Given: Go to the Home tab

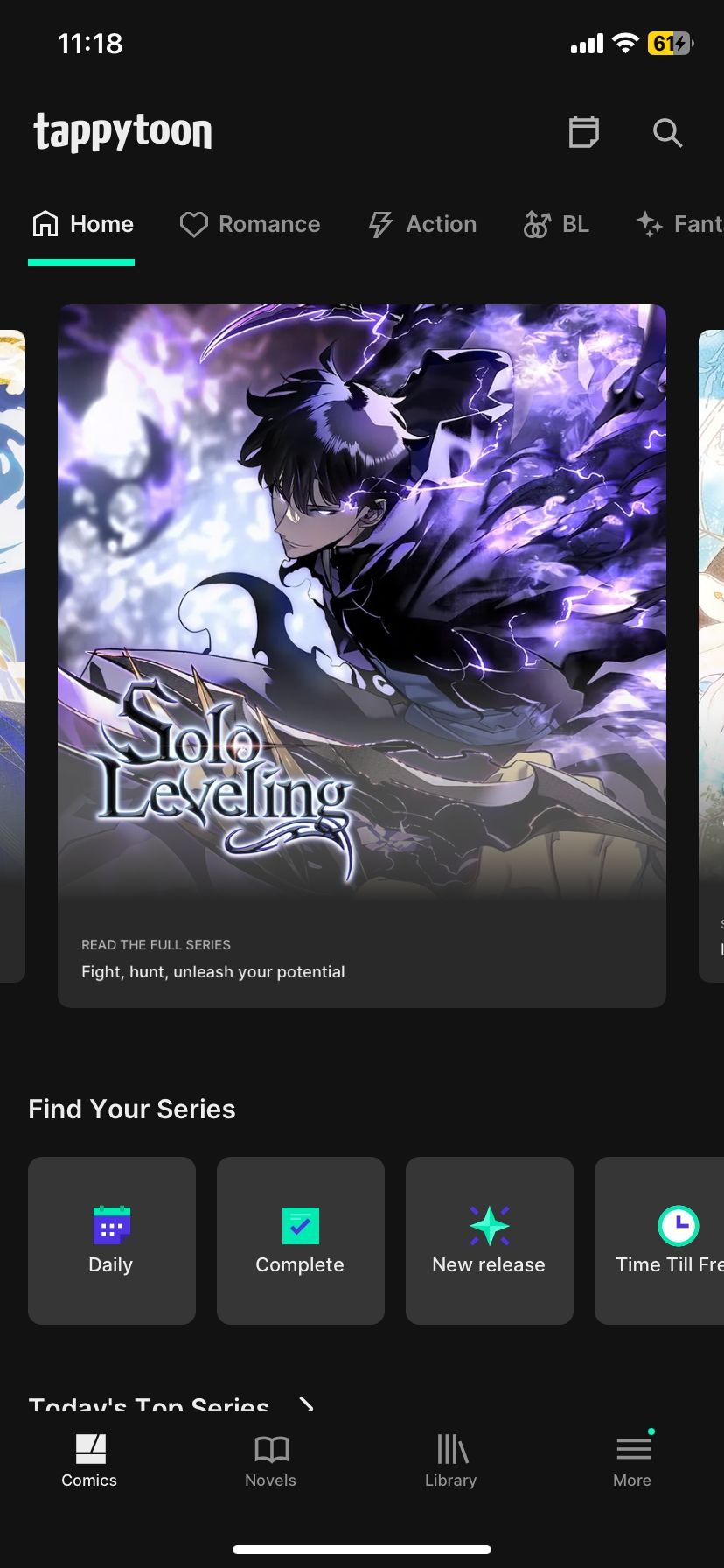Looking at the screenshot, I should coord(82,224).
